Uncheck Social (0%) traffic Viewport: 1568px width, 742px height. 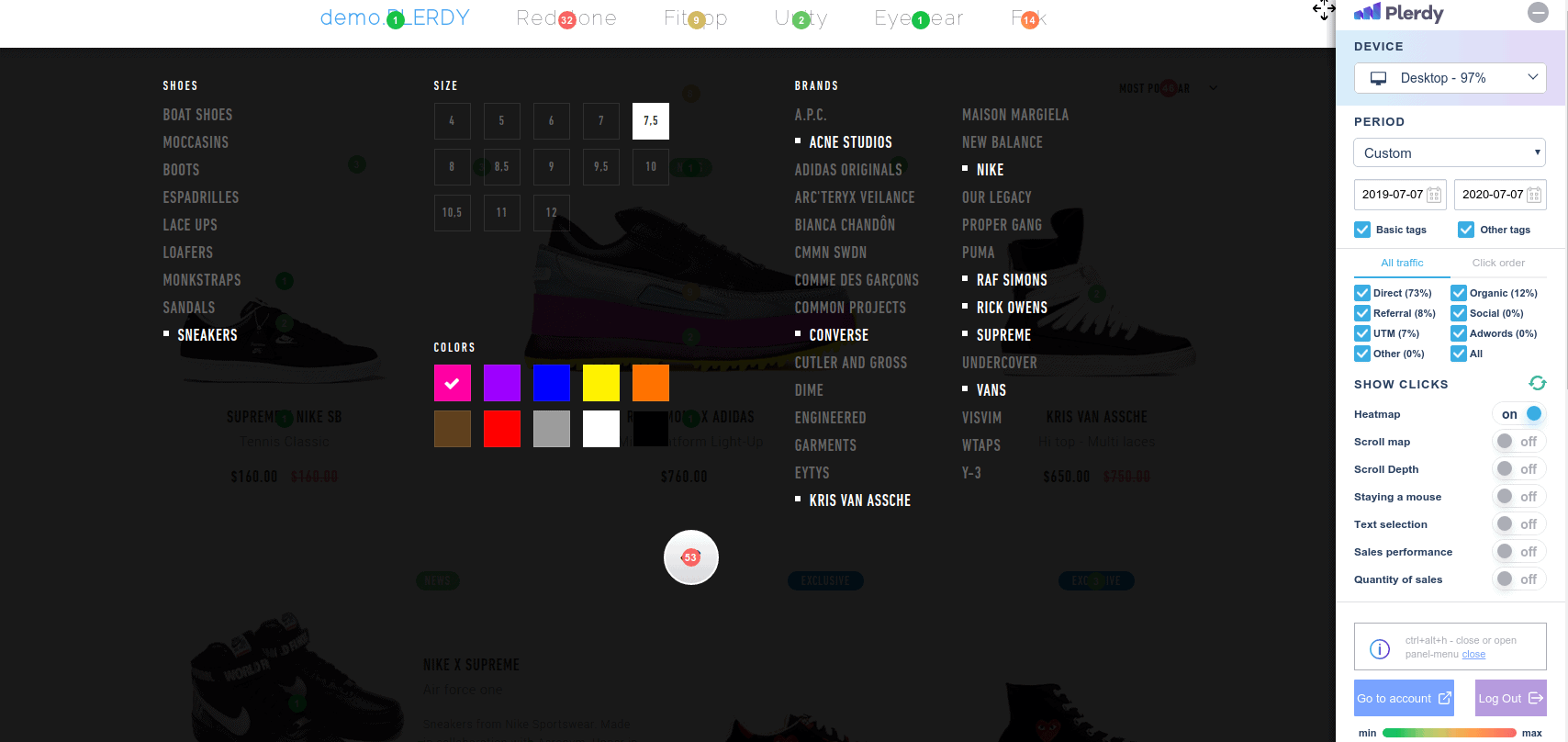coord(1459,313)
